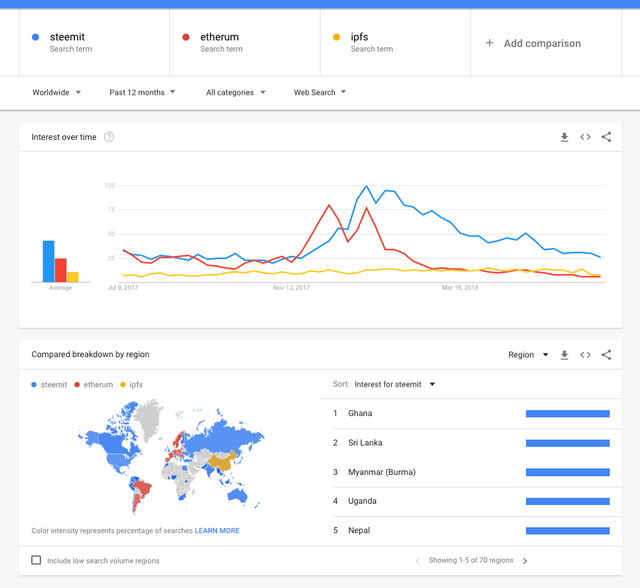Share the Interest over time chart
Viewport: 640px width, 588px height.
coord(607,137)
